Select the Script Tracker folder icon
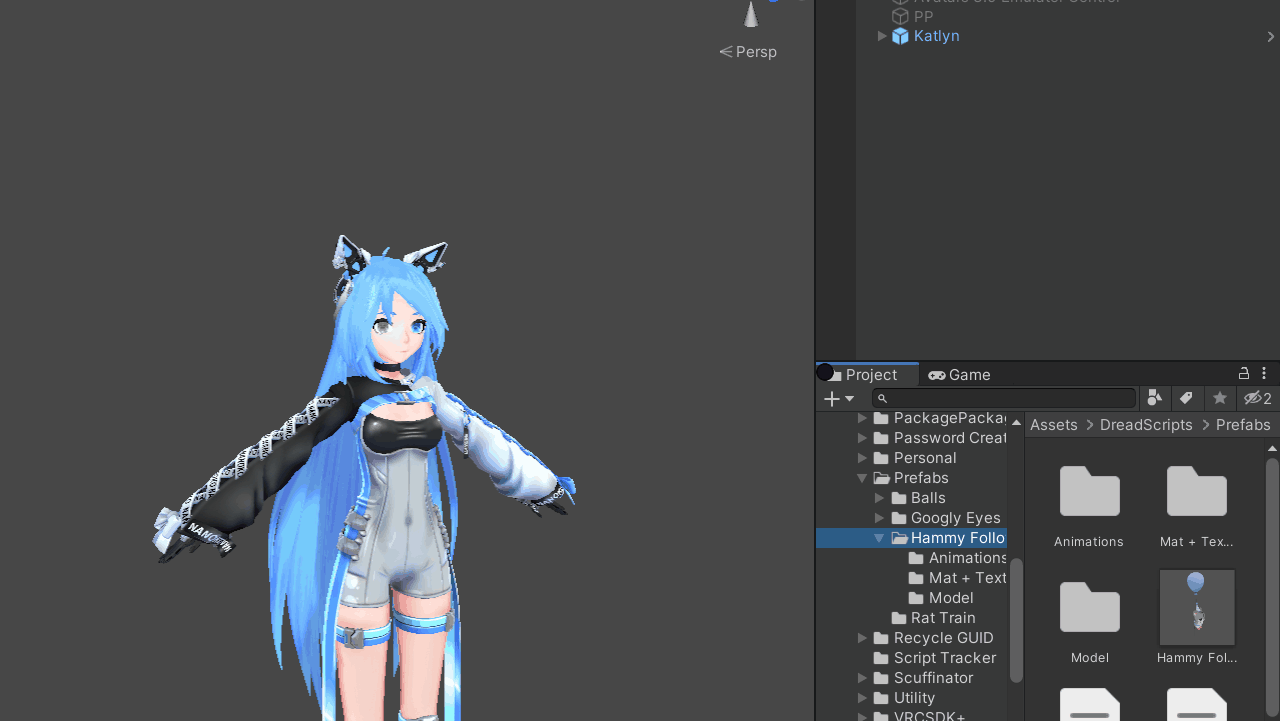This screenshot has height=721, width=1280. (x=881, y=658)
